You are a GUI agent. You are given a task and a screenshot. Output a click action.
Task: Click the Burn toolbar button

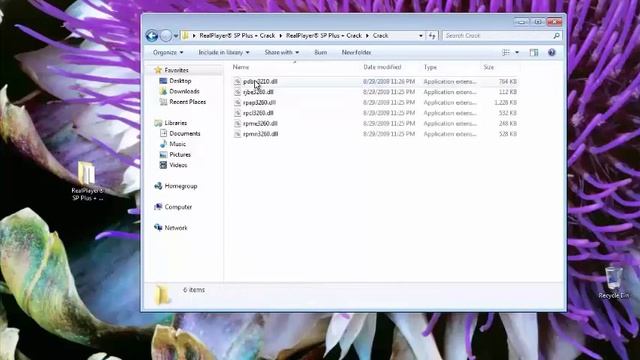[x=320, y=53]
